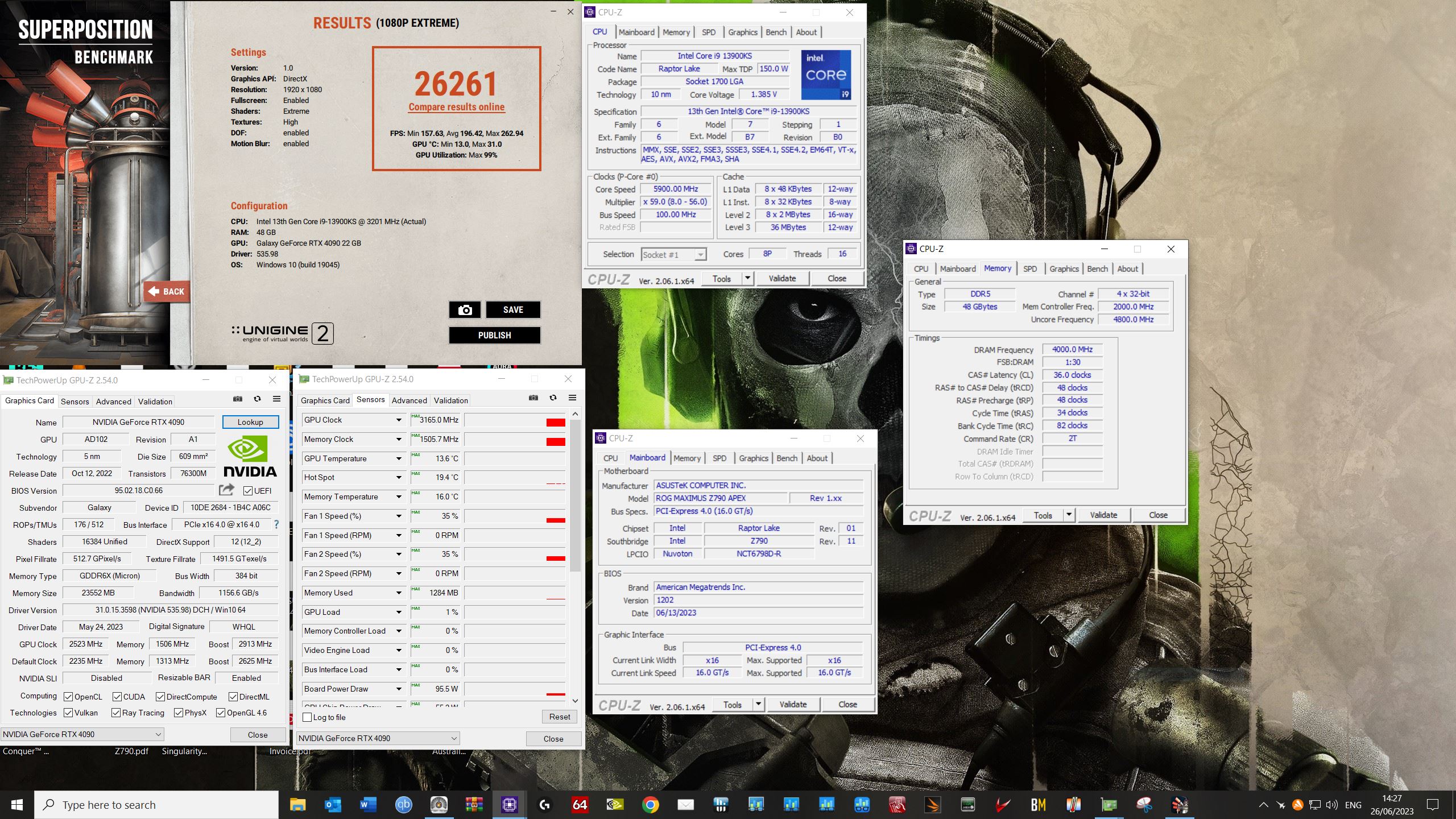
Task: Click the Windows search box
Action: (x=156, y=805)
